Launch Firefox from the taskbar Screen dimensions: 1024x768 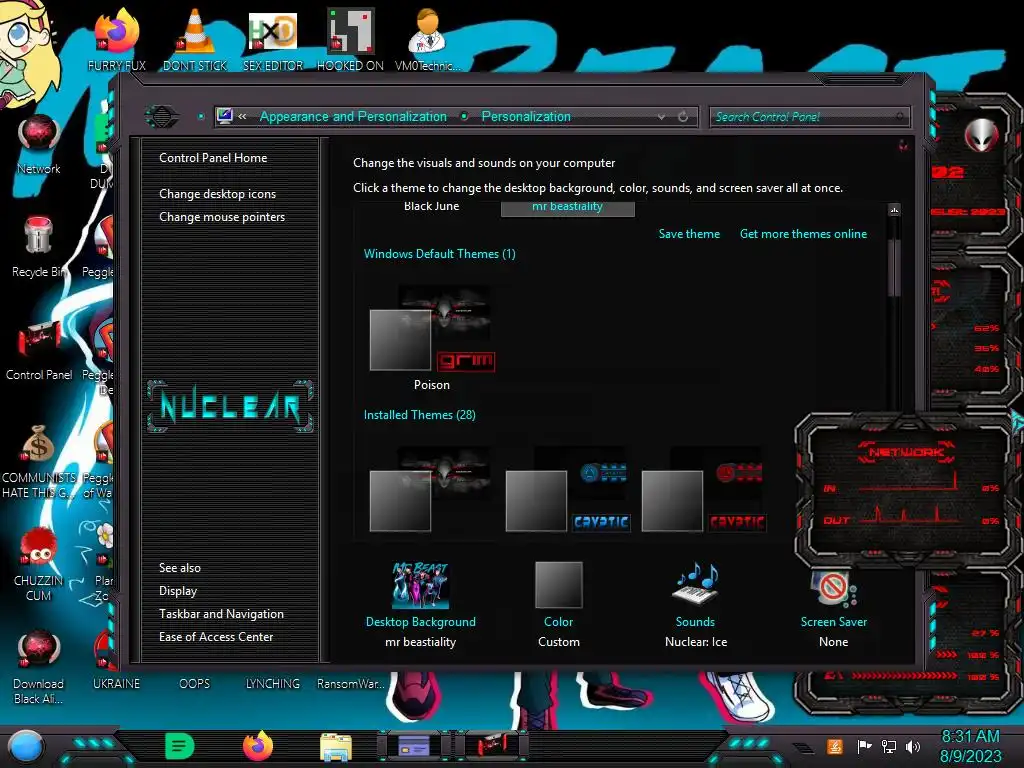[258, 746]
